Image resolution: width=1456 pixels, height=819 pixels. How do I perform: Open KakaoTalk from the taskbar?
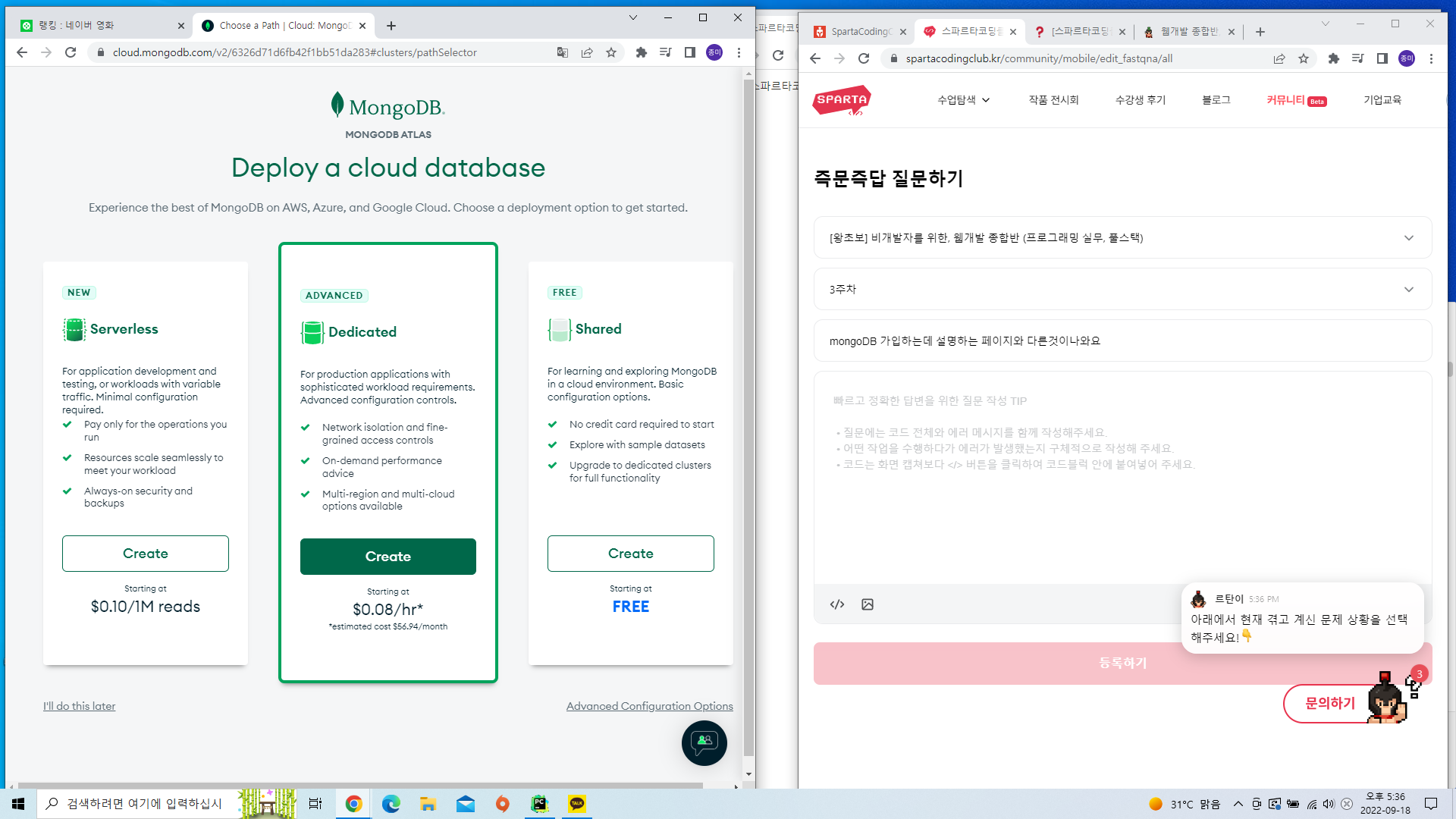pos(577,804)
